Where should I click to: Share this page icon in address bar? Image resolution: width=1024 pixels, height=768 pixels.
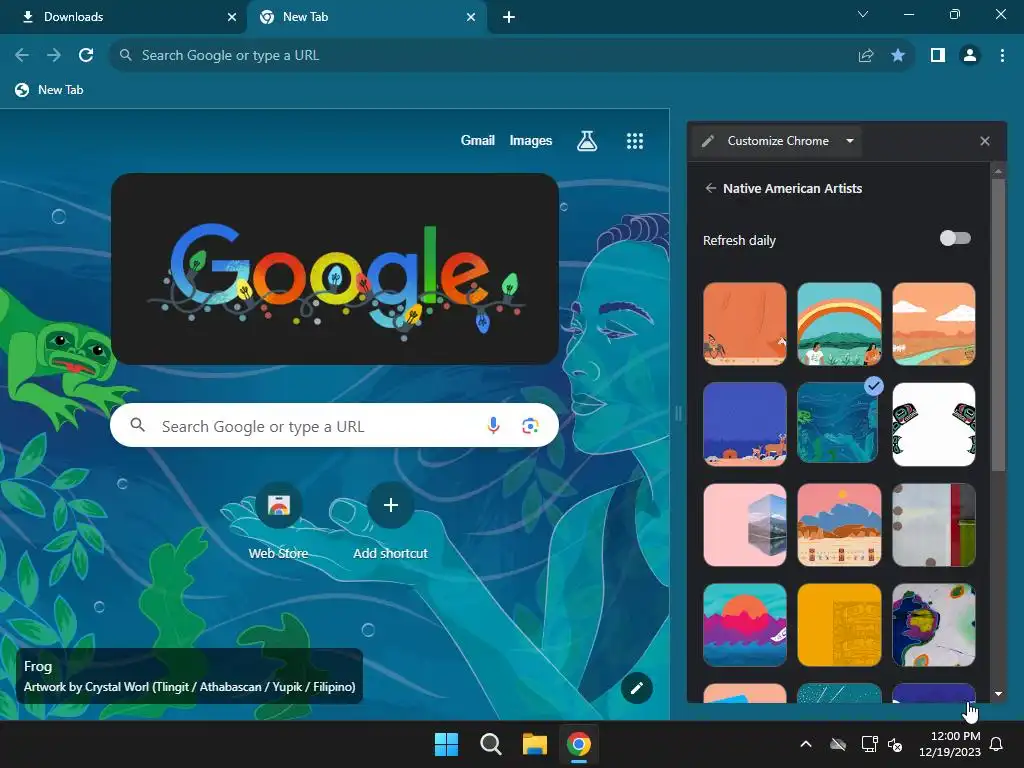pos(866,56)
